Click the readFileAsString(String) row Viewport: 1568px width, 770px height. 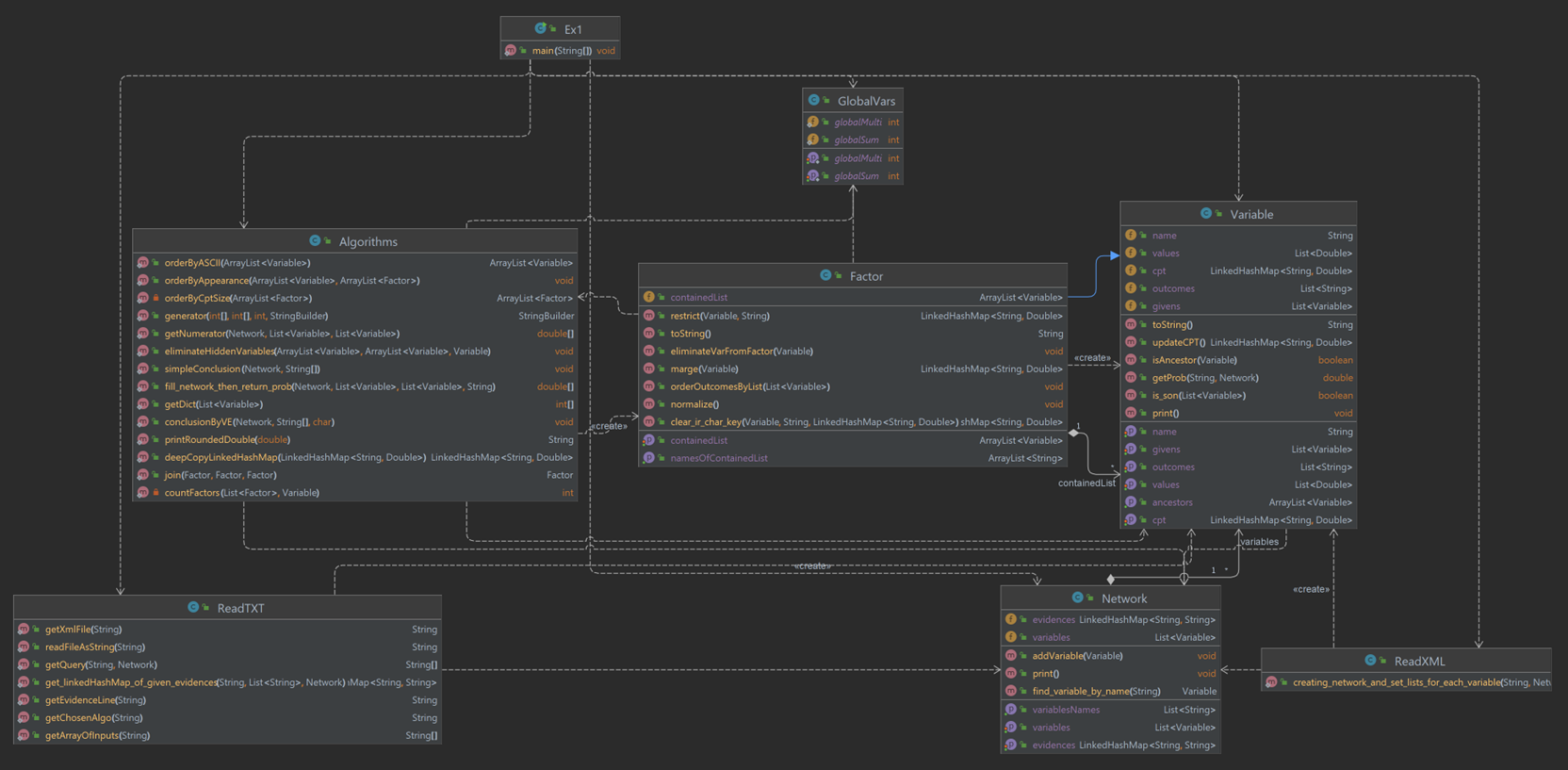[x=227, y=647]
